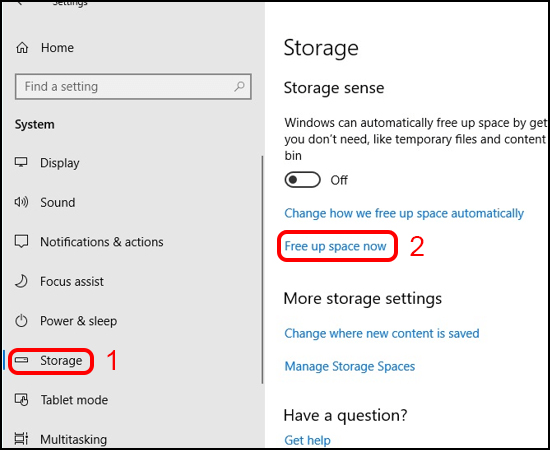The height and width of the screenshot is (450, 550).
Task: Open Tablet mode settings
Action: (74, 400)
